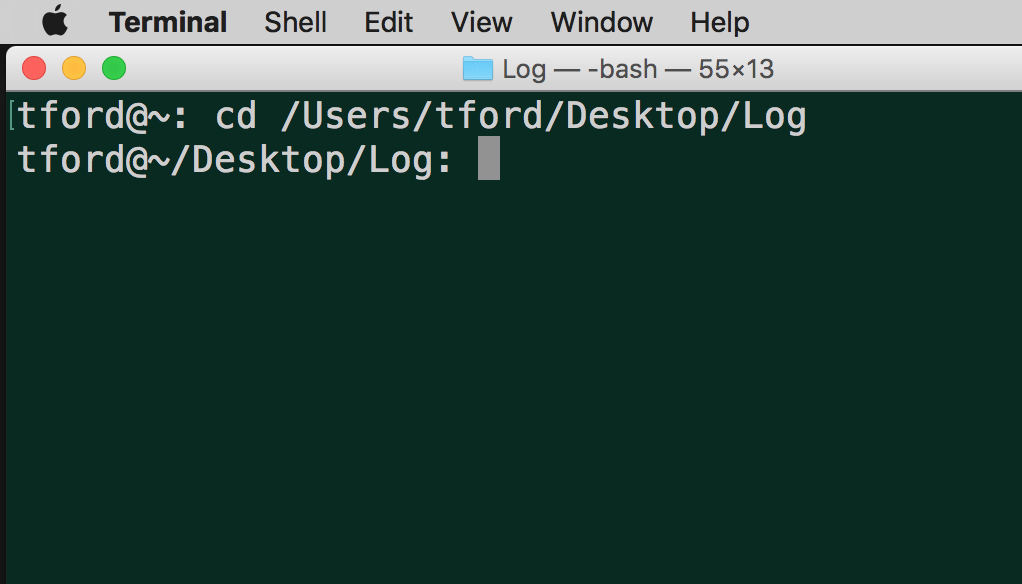The height and width of the screenshot is (584, 1022).
Task: Open the Edit menu
Action: [x=388, y=22]
